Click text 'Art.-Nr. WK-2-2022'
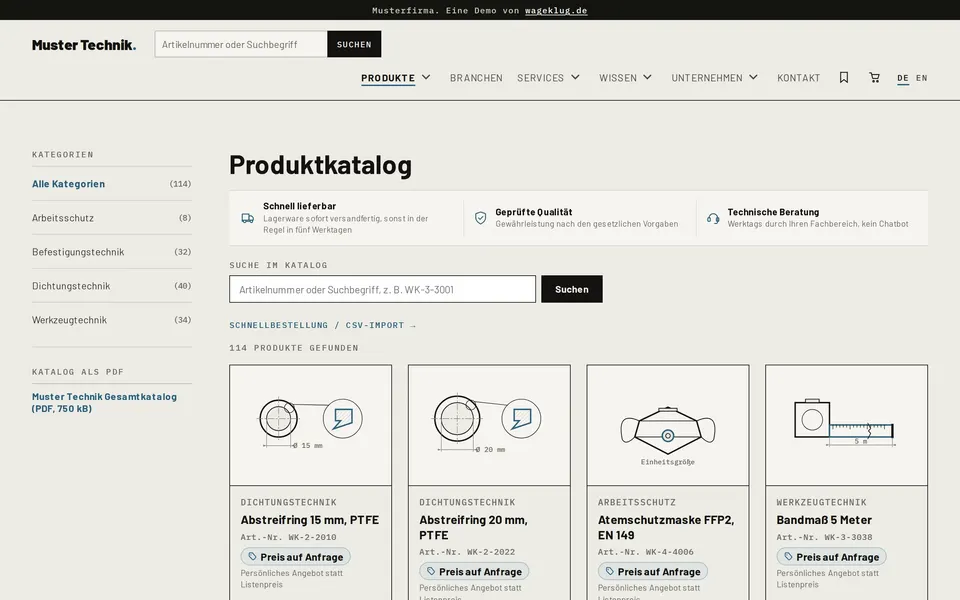The height and width of the screenshot is (600, 960). coord(467,552)
